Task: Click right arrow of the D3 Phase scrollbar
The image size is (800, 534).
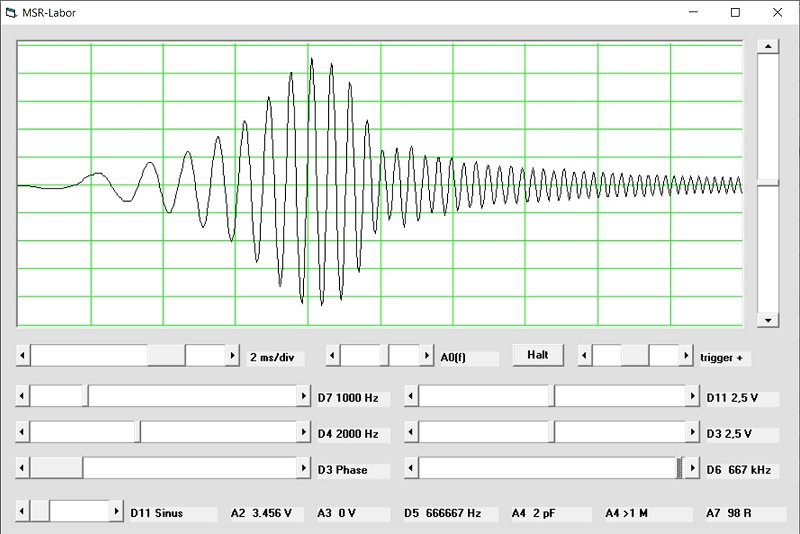Action: [304, 469]
